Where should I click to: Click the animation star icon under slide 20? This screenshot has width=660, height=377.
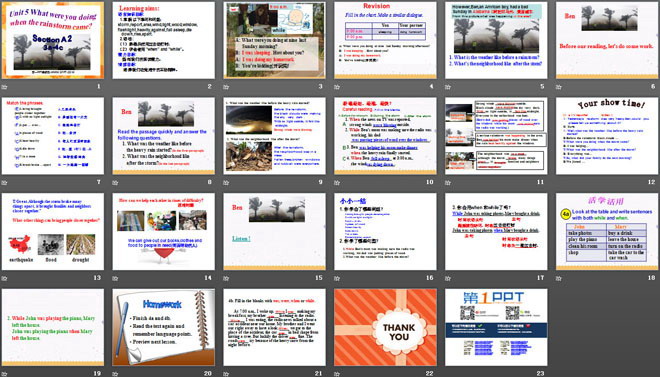point(115,374)
